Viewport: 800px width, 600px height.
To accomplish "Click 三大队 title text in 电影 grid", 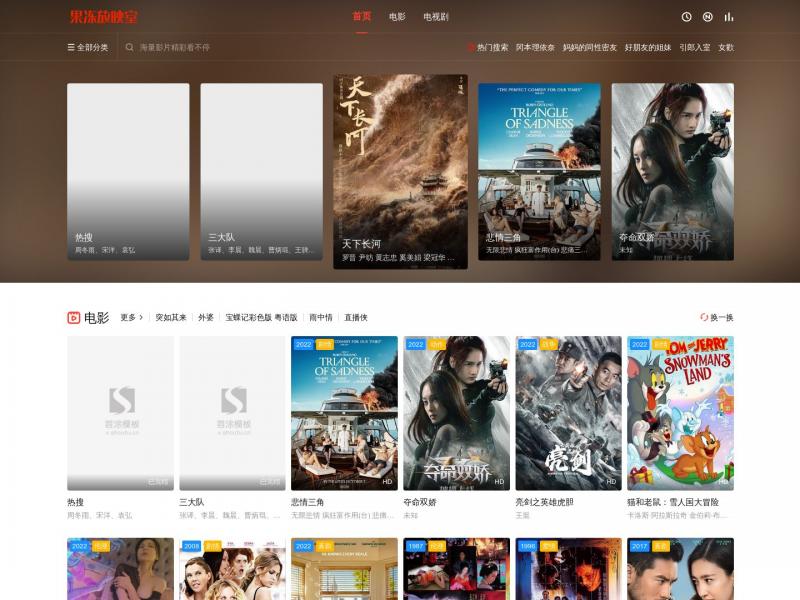I will pos(192,502).
